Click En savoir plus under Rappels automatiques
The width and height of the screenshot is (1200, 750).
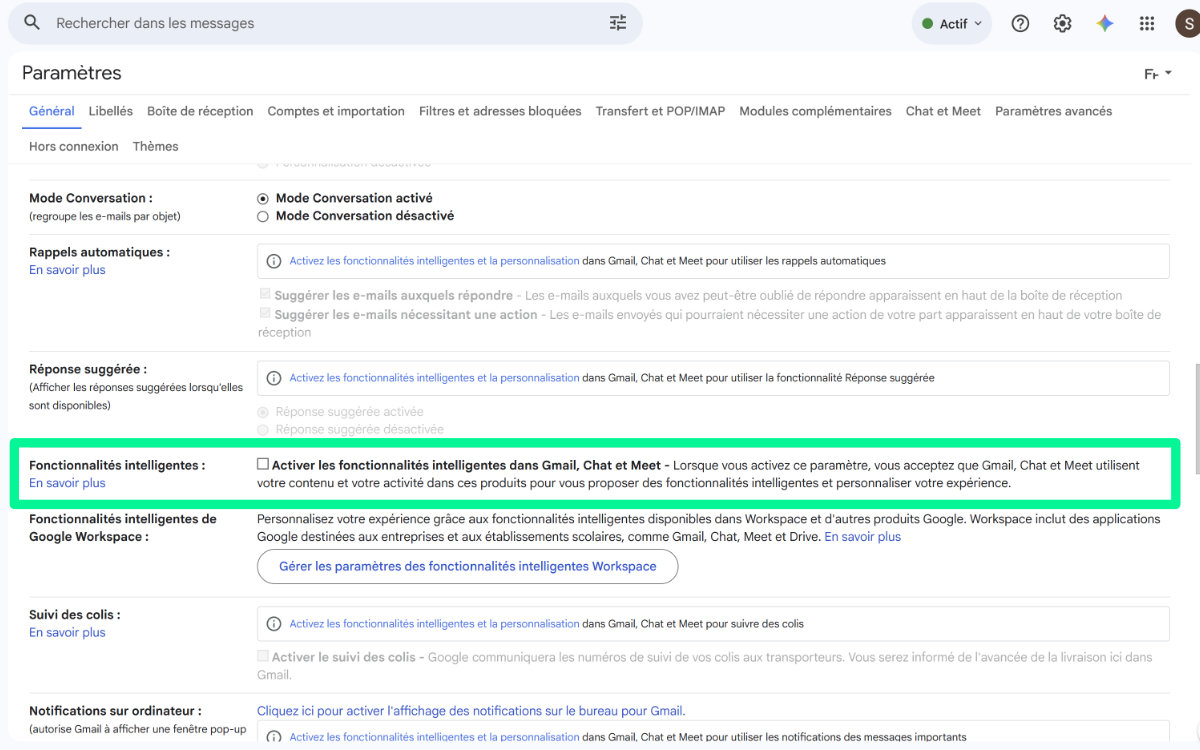[67, 270]
